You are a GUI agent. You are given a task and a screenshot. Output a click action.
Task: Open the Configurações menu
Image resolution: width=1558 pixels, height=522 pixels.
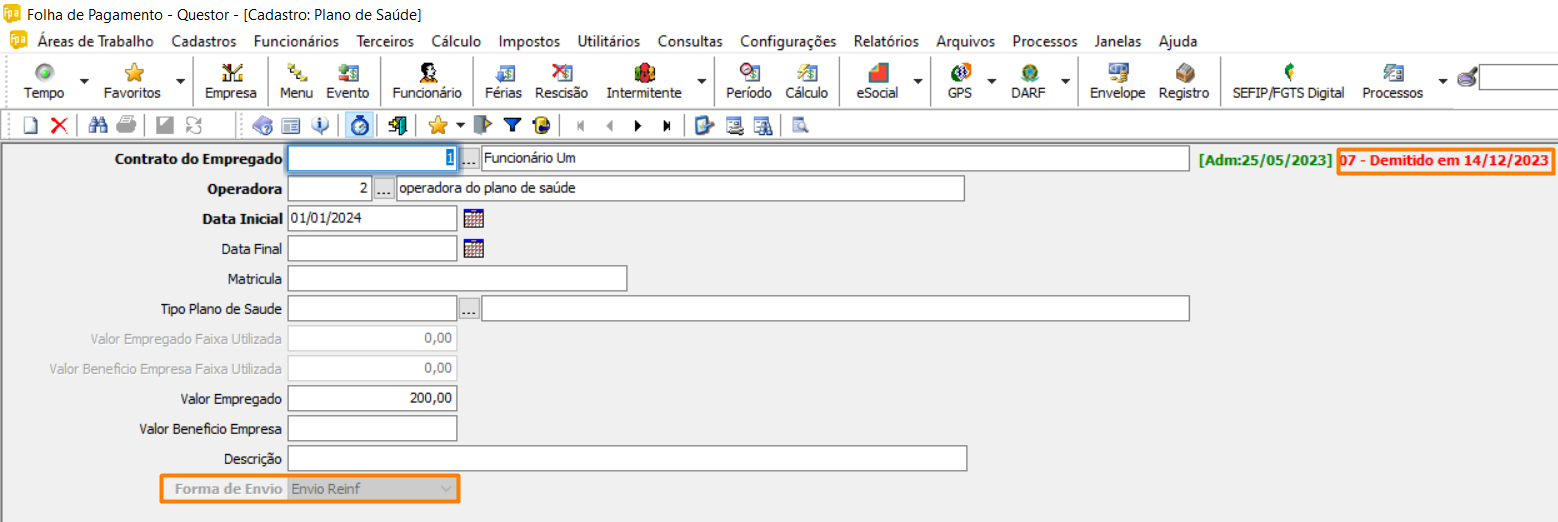pos(788,41)
